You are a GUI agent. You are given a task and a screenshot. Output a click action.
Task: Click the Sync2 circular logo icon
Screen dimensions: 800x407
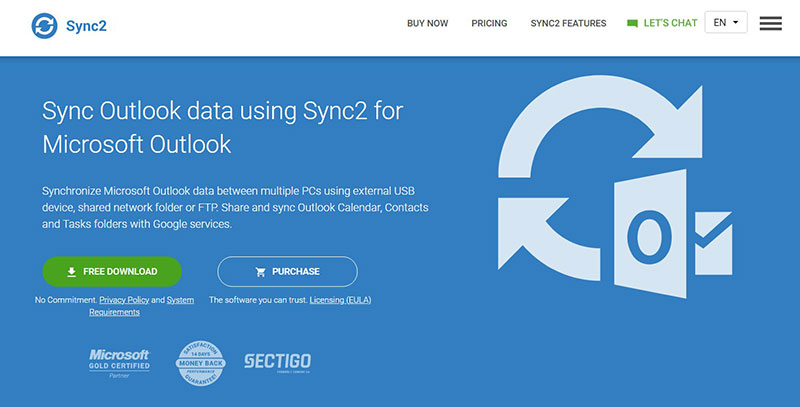[44, 26]
